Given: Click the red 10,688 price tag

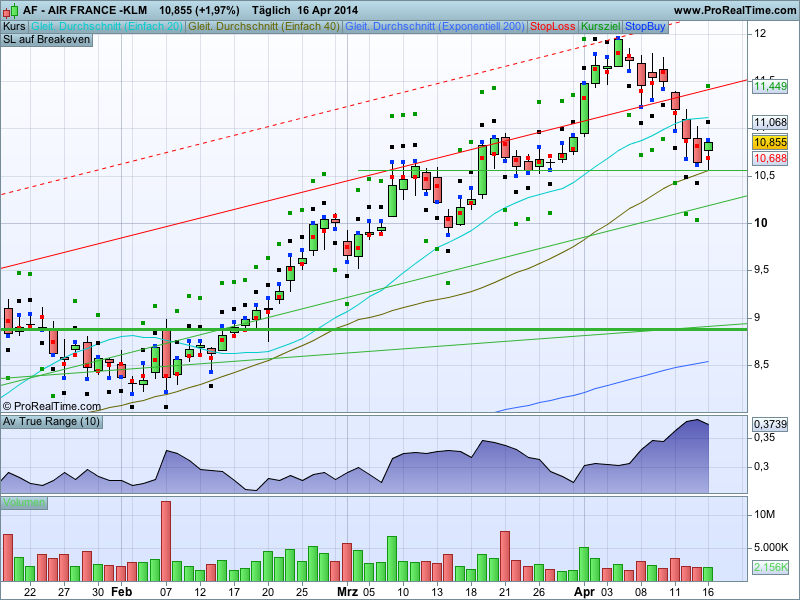Looking at the screenshot, I should point(770,158).
